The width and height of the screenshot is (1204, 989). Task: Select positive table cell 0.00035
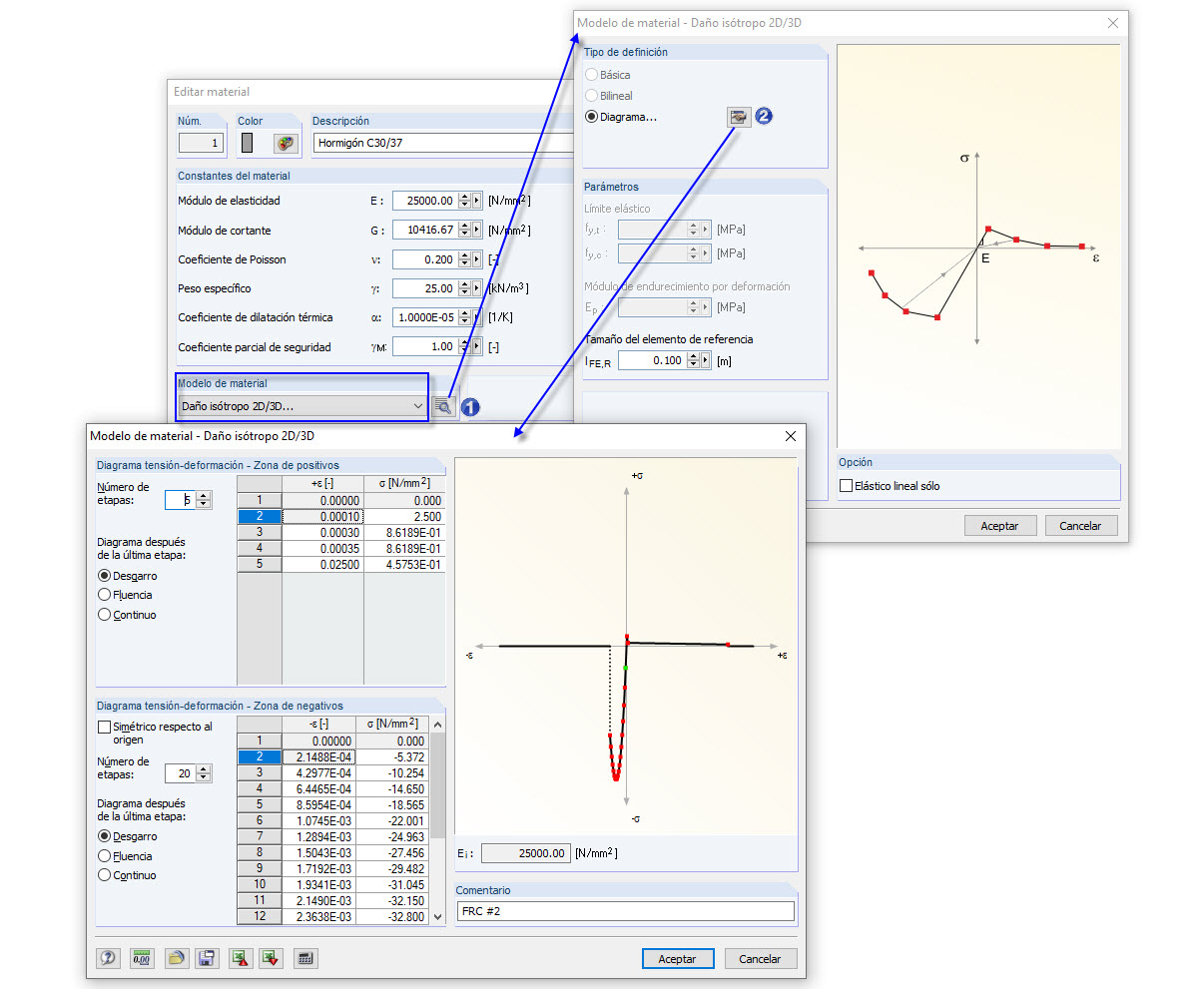(x=322, y=549)
